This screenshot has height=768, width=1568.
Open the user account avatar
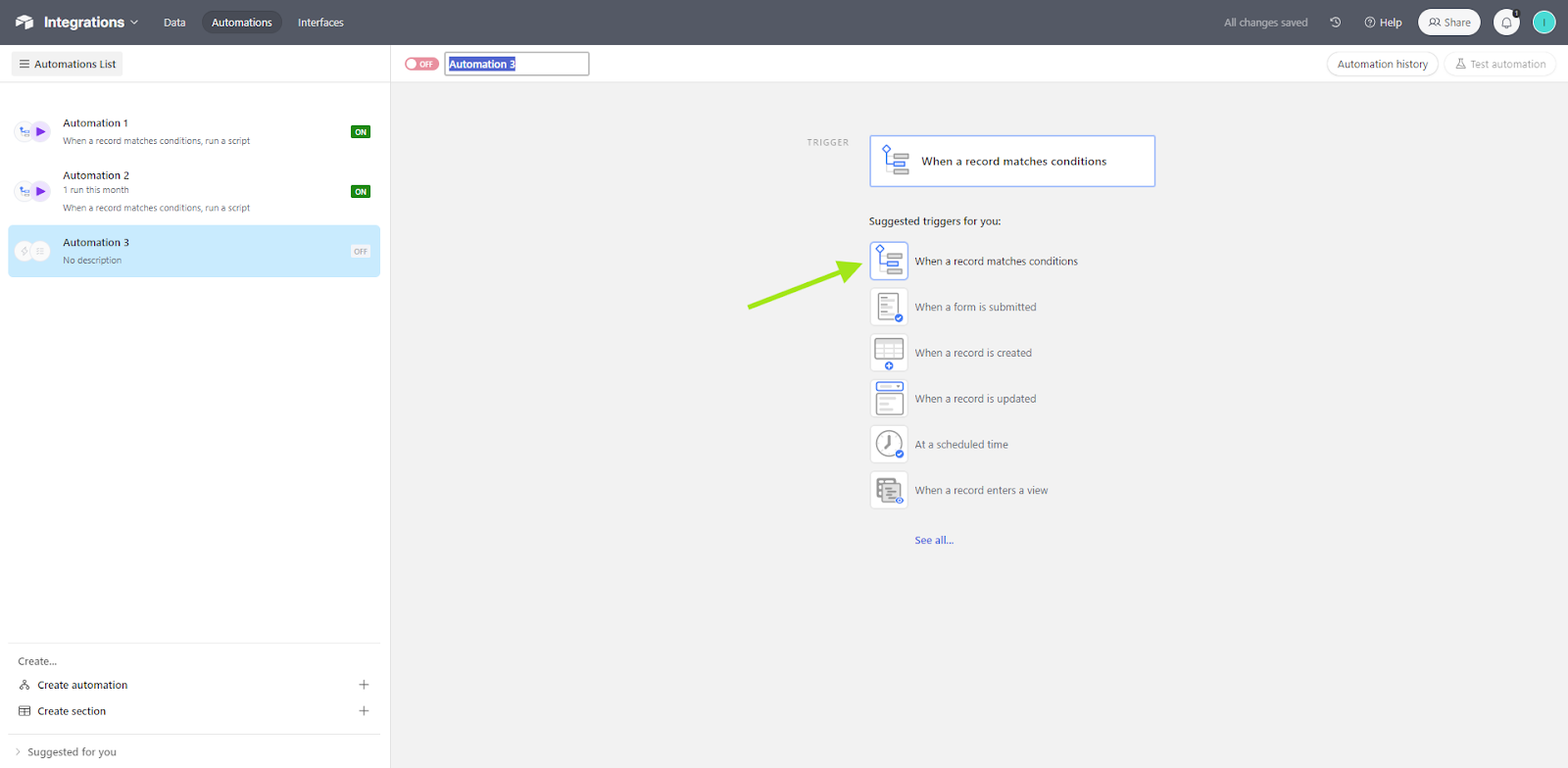tap(1543, 23)
